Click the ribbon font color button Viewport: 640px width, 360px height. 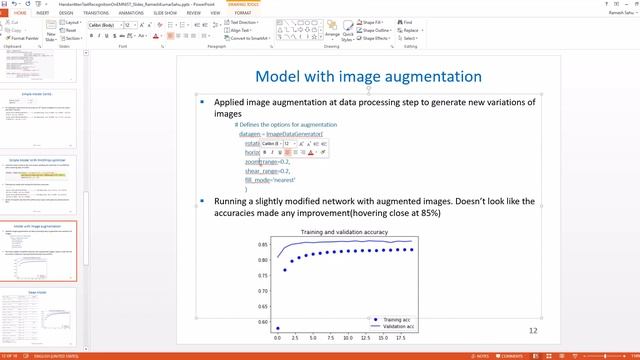pos(156,36)
